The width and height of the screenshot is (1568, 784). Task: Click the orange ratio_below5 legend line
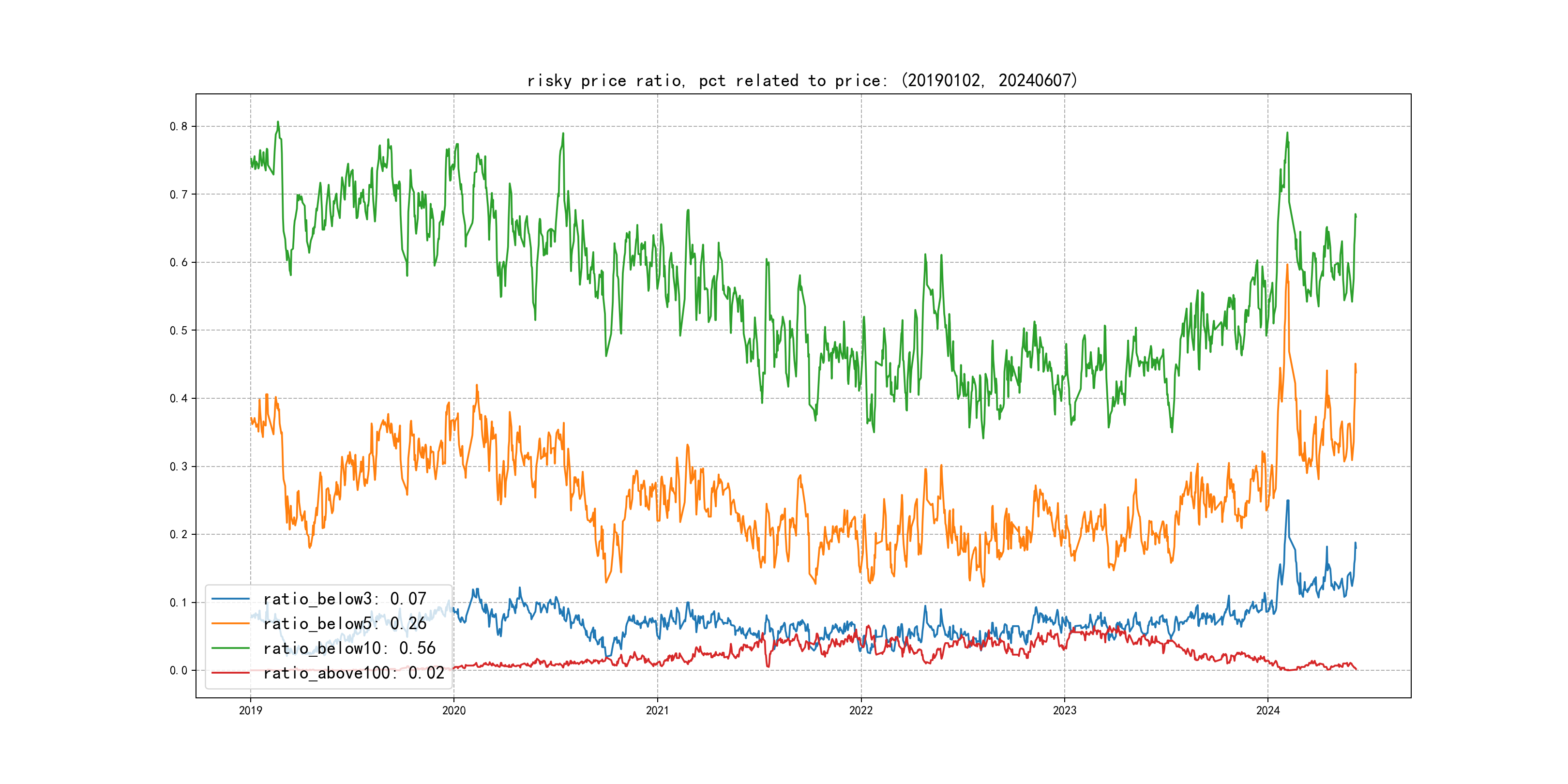pyautogui.click(x=230, y=623)
